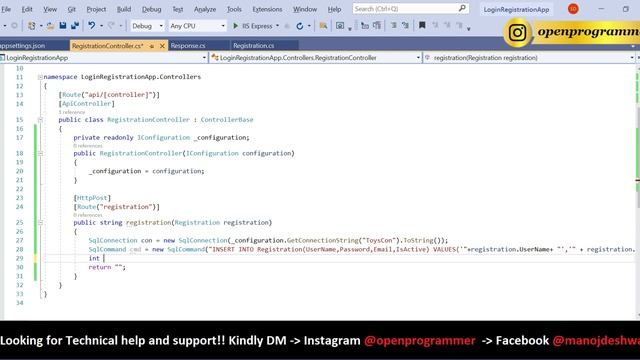Click the uncomment lines icon
The image size is (640, 360).
pyautogui.click(x=405, y=26)
